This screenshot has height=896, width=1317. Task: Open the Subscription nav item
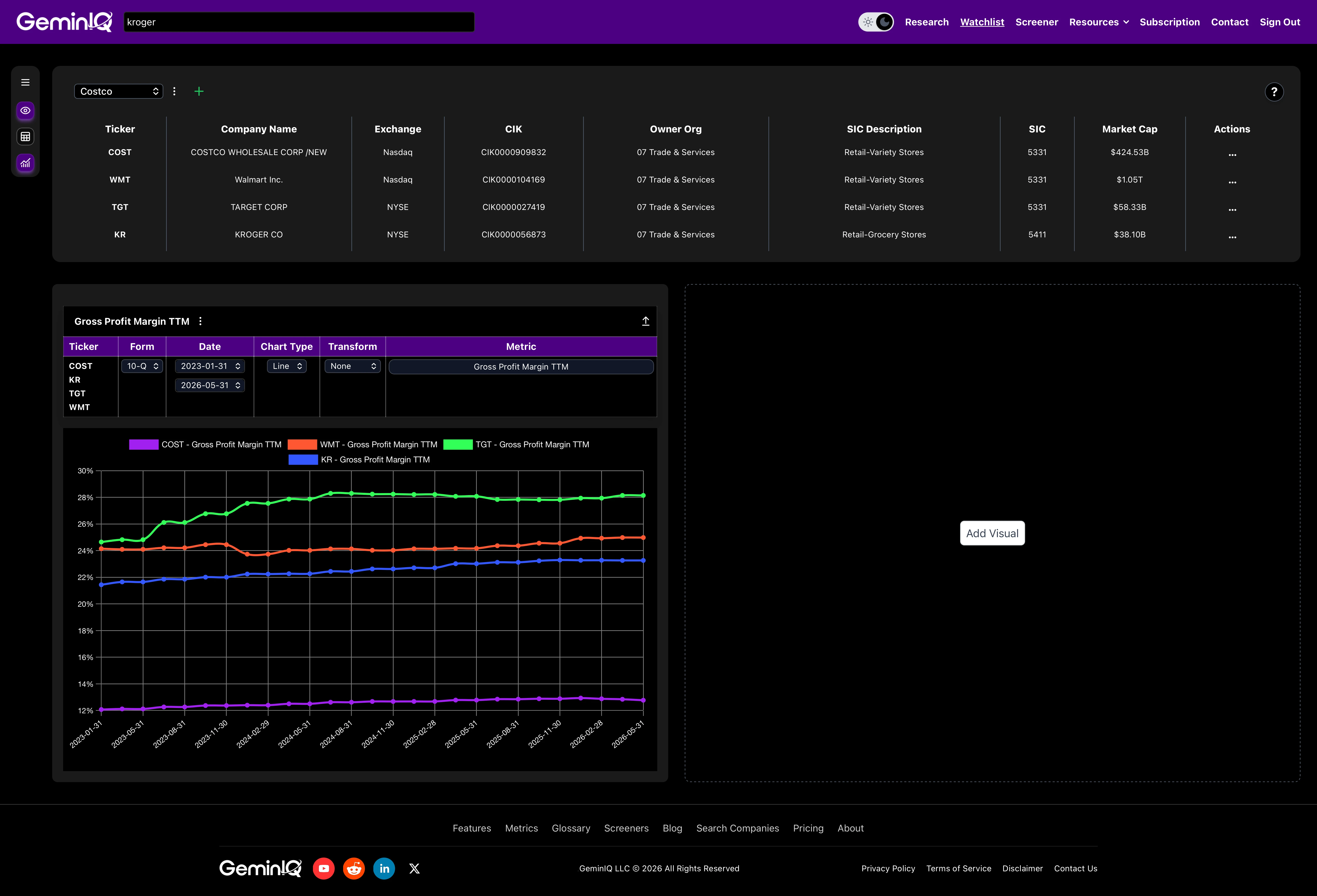tap(1170, 22)
